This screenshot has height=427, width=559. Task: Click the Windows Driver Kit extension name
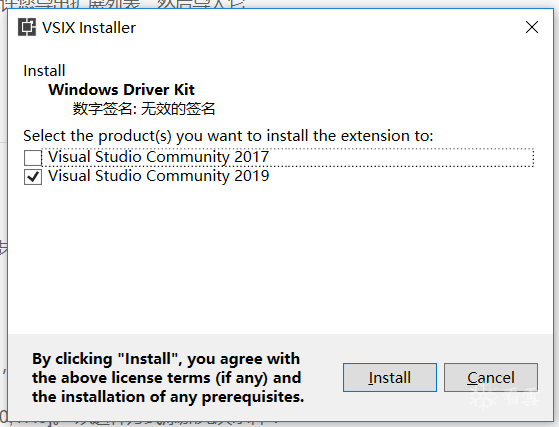tap(121, 89)
